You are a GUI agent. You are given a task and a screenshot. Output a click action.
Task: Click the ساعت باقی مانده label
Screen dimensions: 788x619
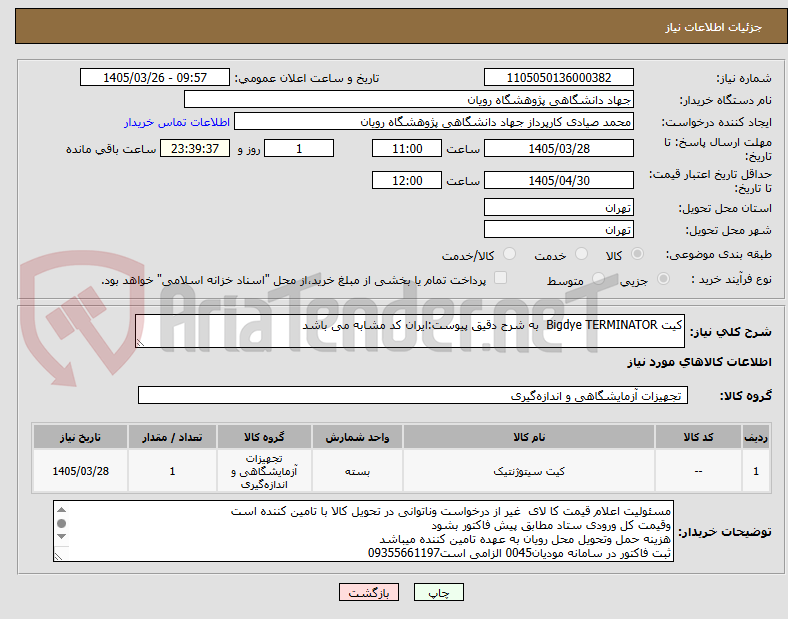[x=111, y=150]
